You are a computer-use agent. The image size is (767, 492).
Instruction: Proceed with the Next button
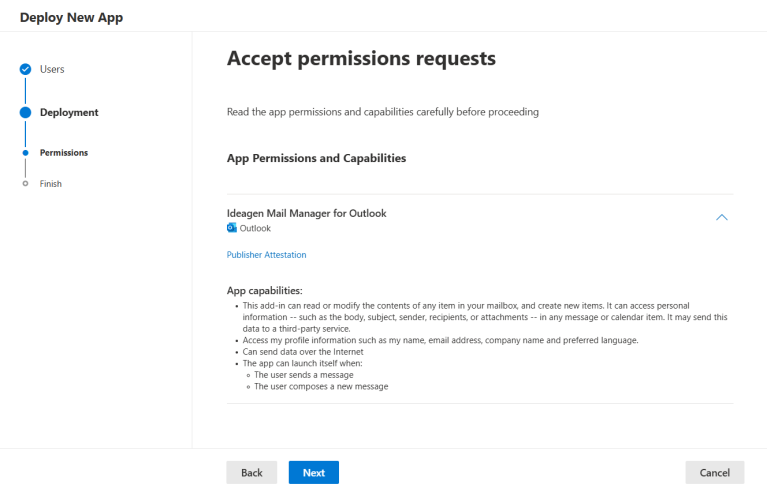click(x=313, y=472)
